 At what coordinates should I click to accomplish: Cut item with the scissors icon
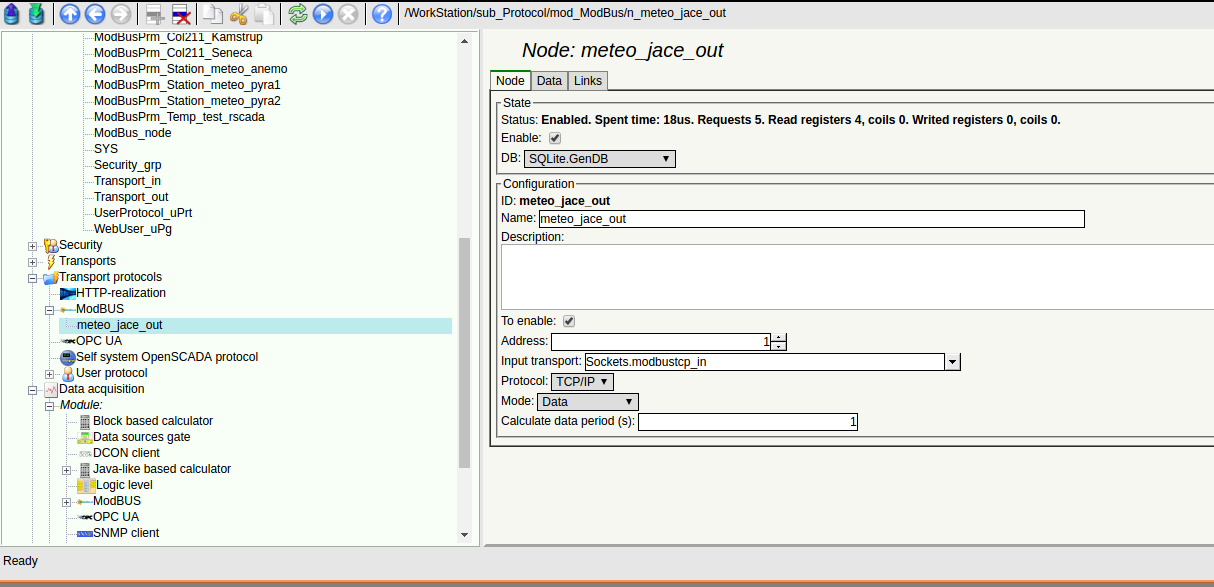[239, 14]
